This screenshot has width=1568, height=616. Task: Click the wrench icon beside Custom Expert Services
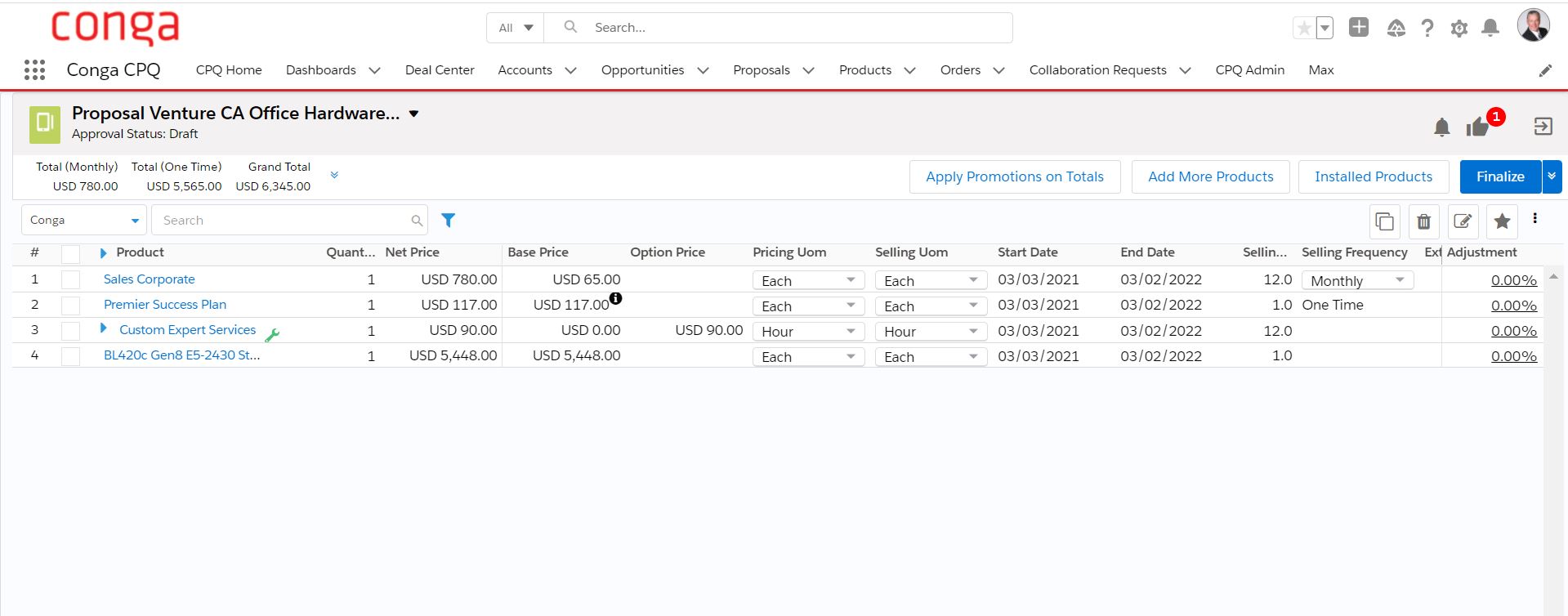tap(273, 334)
